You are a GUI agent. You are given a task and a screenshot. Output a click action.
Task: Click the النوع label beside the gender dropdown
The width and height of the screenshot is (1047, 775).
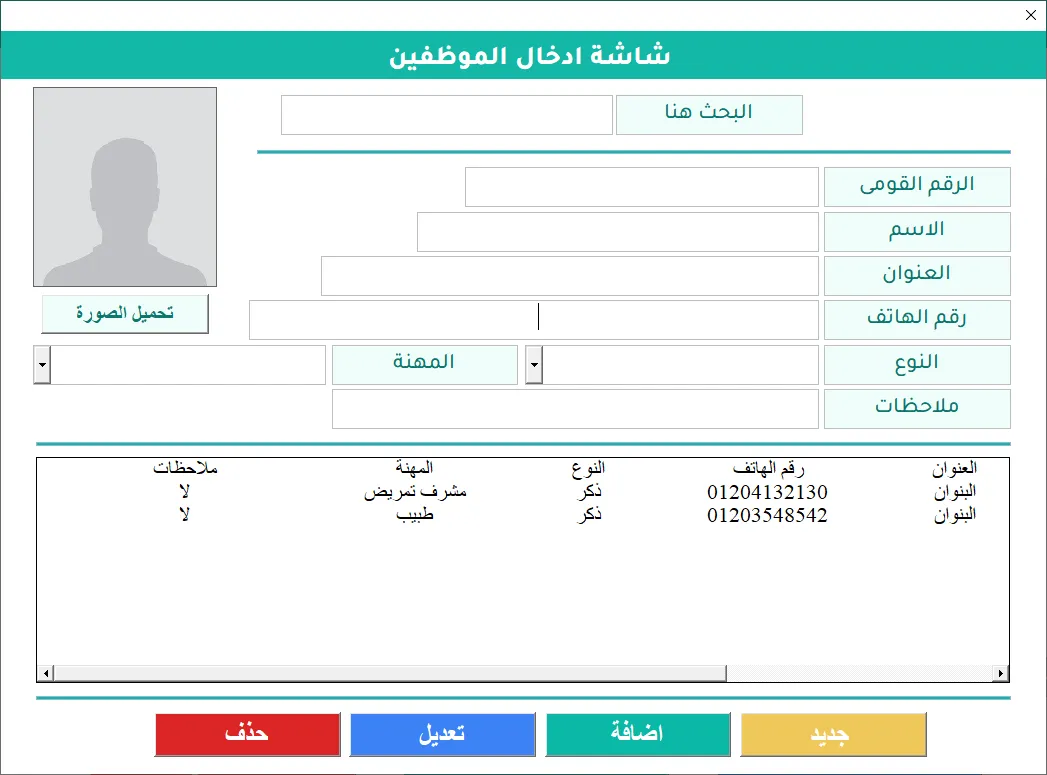pos(917,364)
